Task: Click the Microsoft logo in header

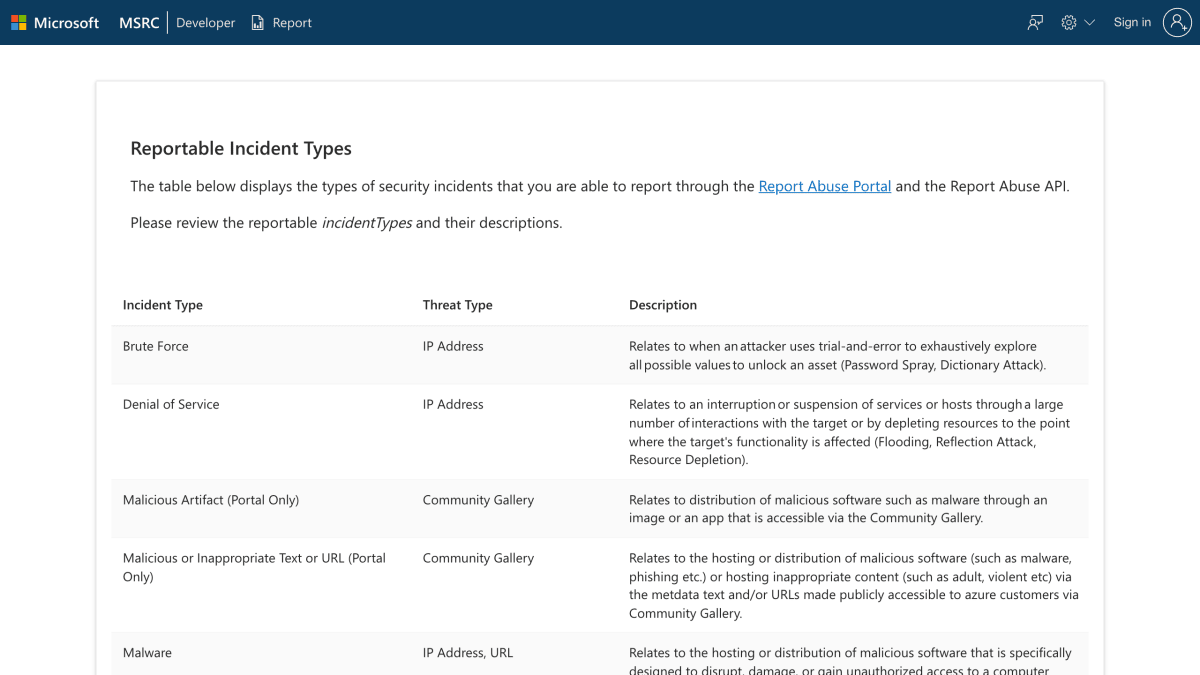Action: point(55,22)
